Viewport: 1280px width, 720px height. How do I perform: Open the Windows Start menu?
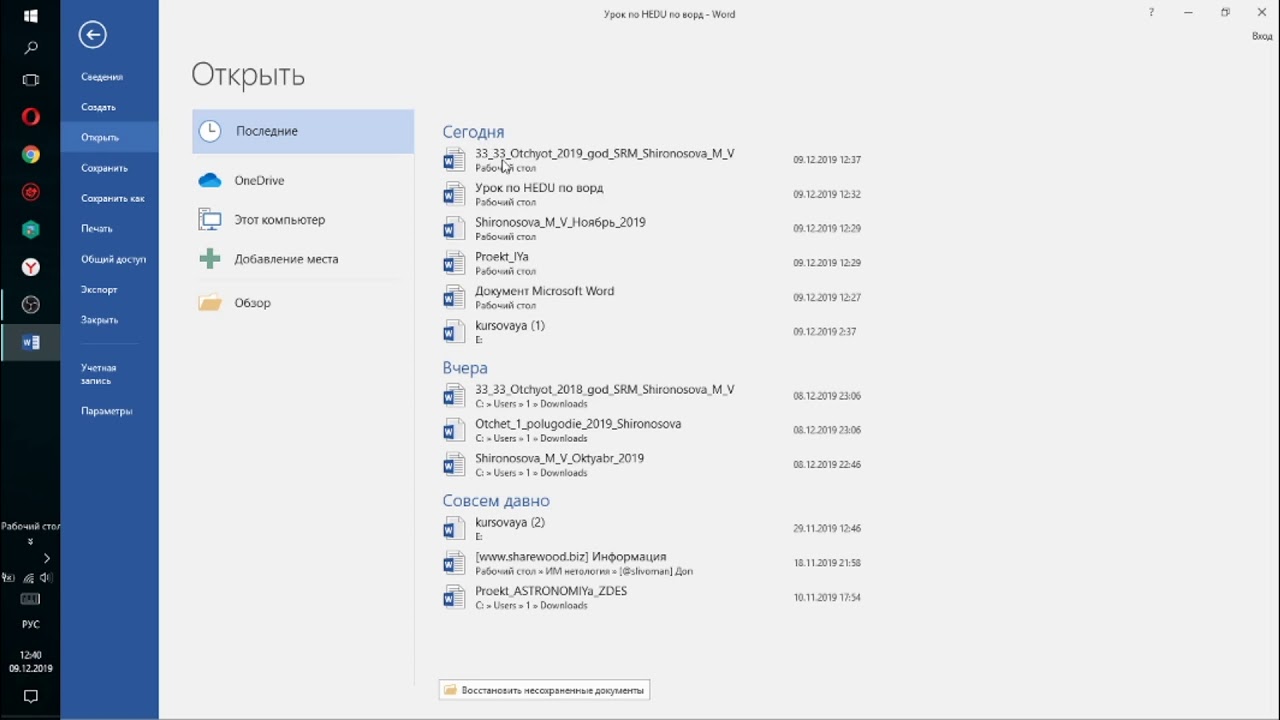point(31,16)
